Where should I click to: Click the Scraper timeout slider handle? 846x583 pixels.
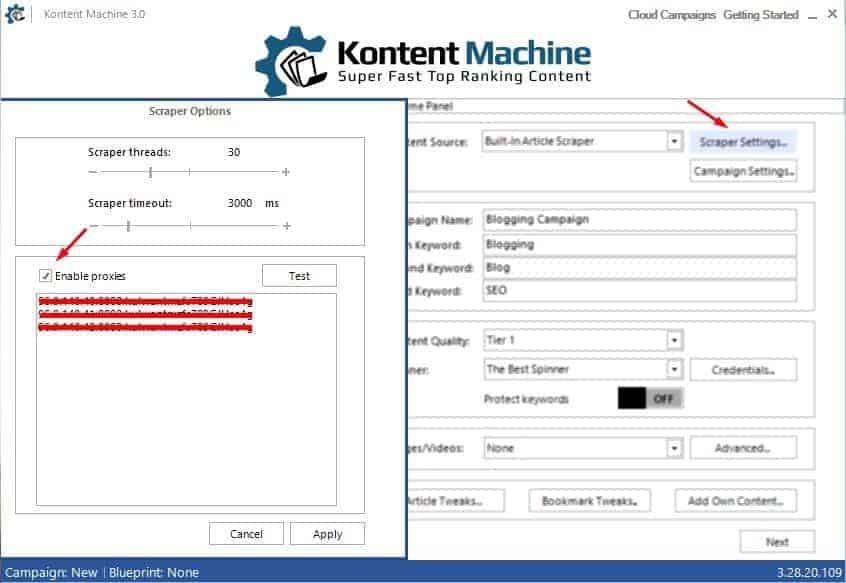(128, 225)
